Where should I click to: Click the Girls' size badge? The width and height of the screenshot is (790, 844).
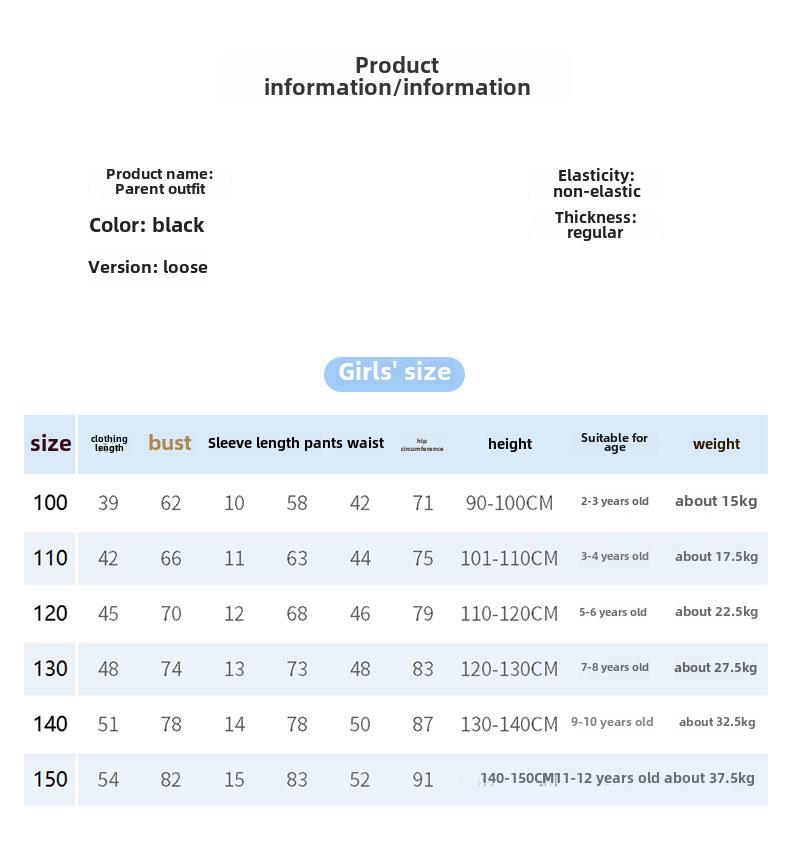click(x=394, y=373)
